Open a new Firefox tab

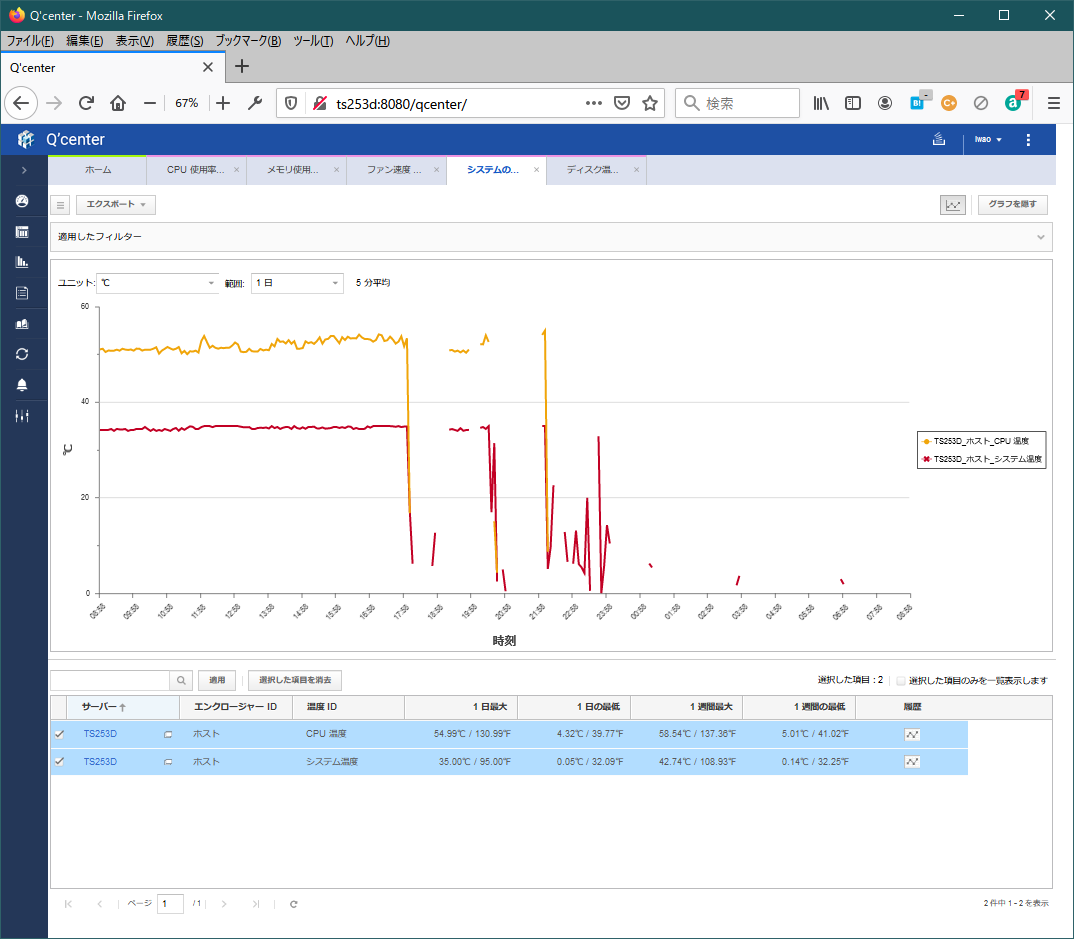pos(242,66)
